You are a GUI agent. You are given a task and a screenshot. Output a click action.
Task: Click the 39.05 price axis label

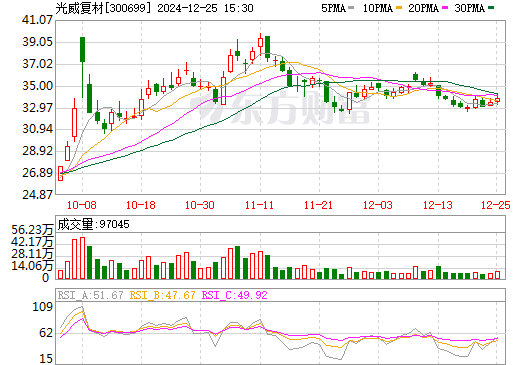tap(37, 42)
